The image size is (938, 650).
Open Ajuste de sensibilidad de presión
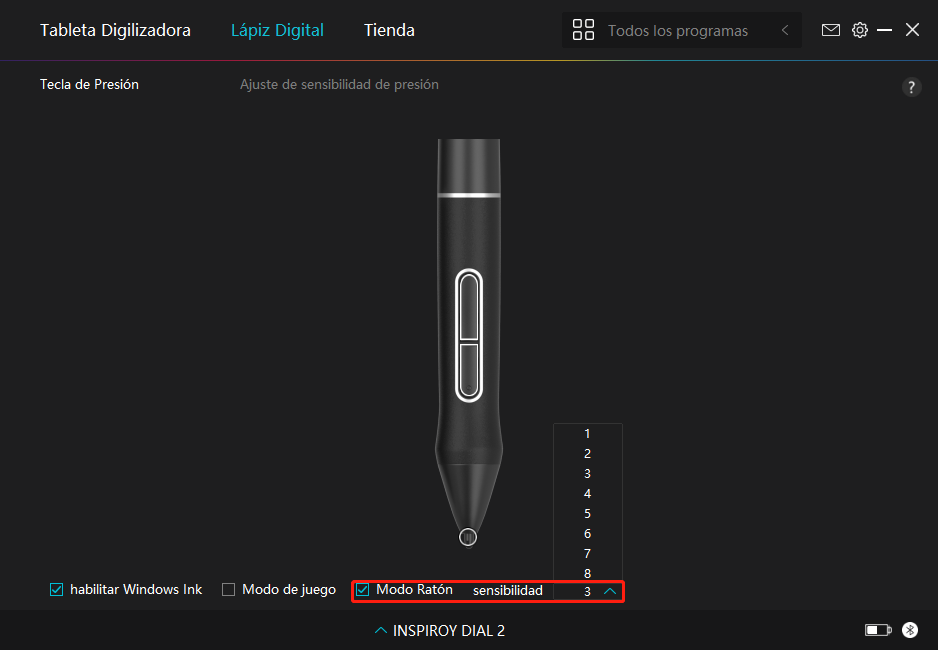339,85
